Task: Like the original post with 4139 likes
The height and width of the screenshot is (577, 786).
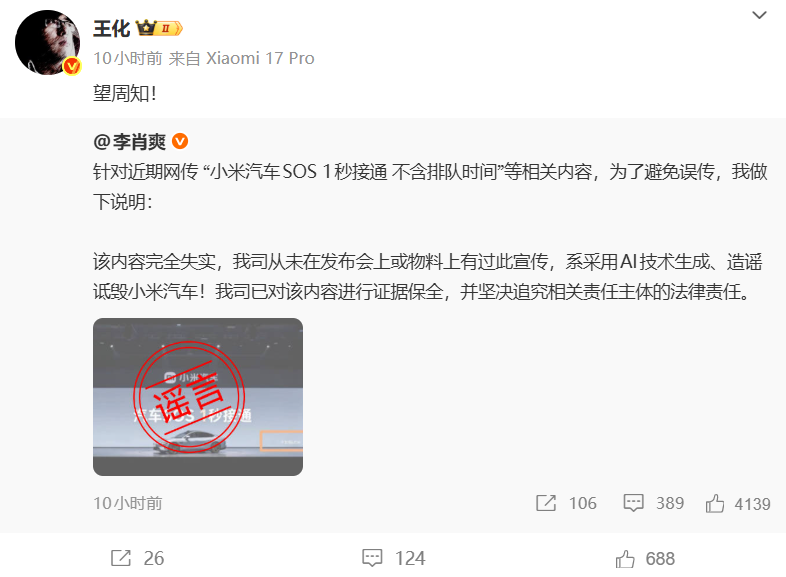Action: pos(738,503)
